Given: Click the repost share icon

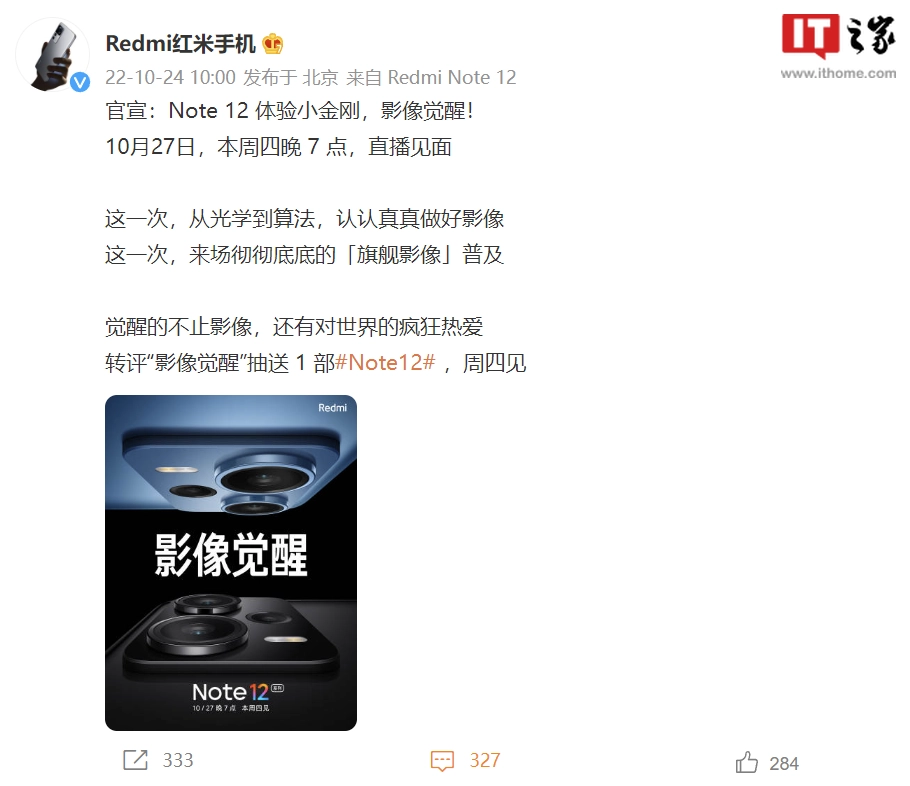Looking at the screenshot, I should (x=135, y=760).
